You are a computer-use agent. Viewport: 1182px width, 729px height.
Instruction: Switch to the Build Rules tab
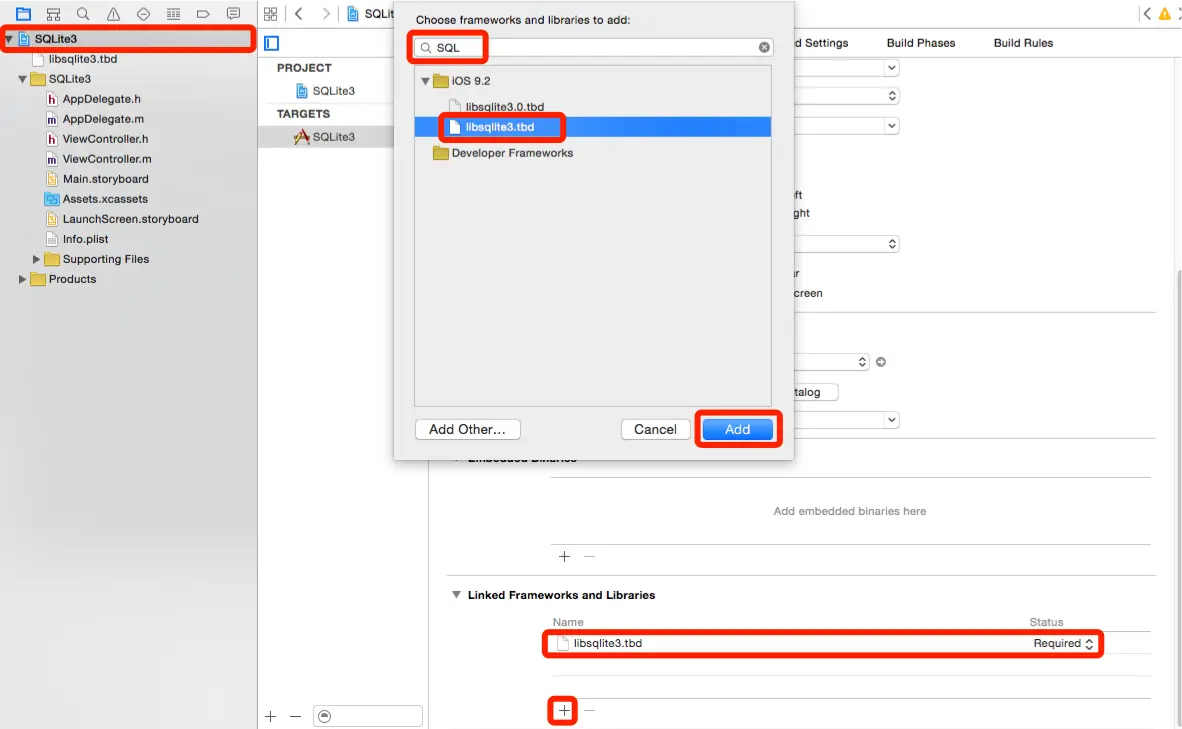click(1023, 43)
